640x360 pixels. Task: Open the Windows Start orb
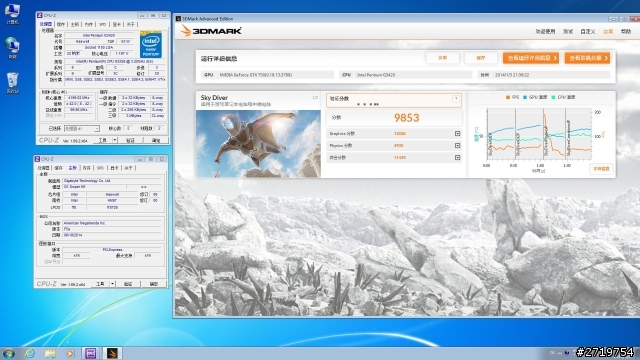9,353
